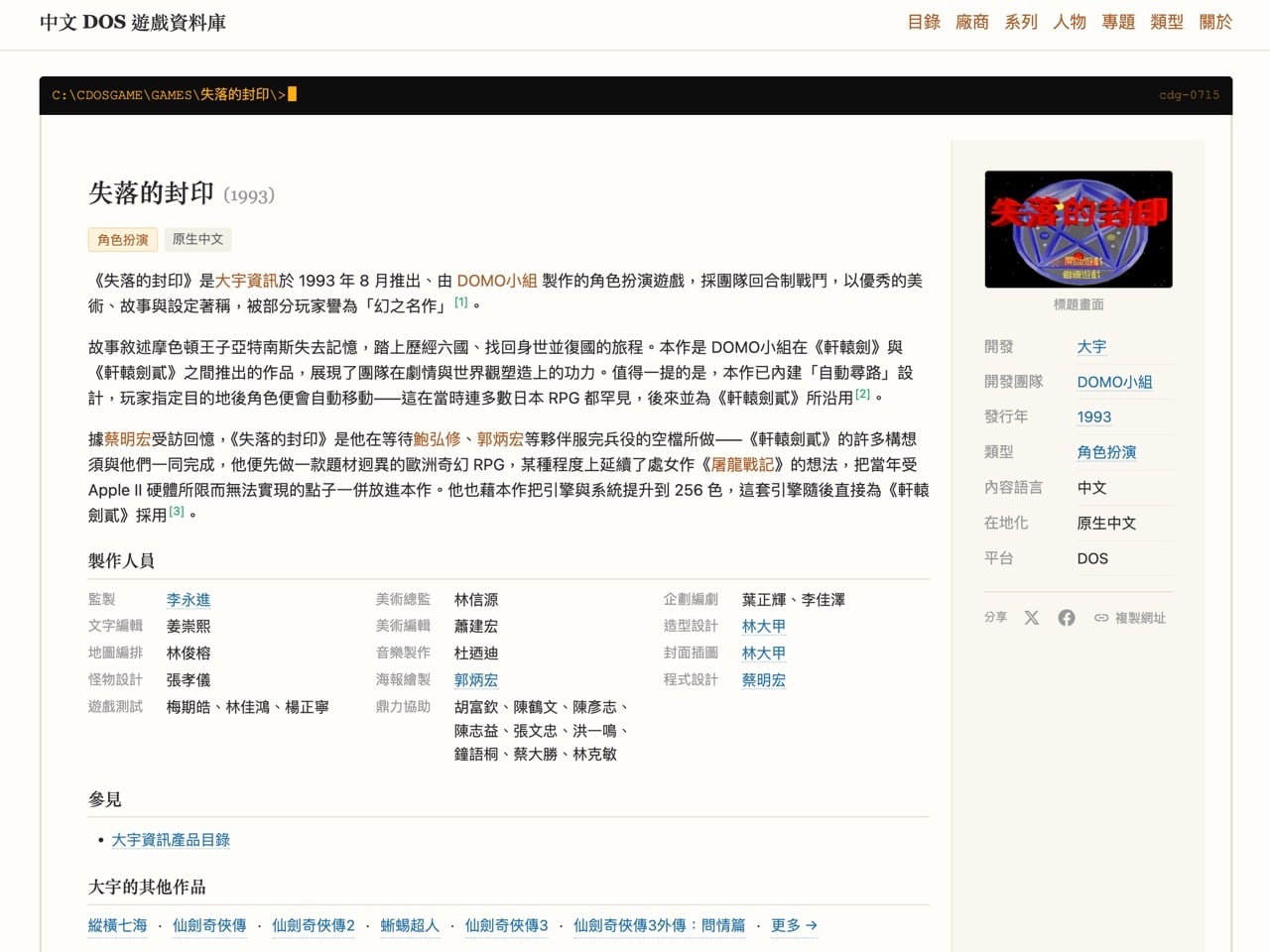
Task: Open the 專題 navigation link
Action: 1118,22
